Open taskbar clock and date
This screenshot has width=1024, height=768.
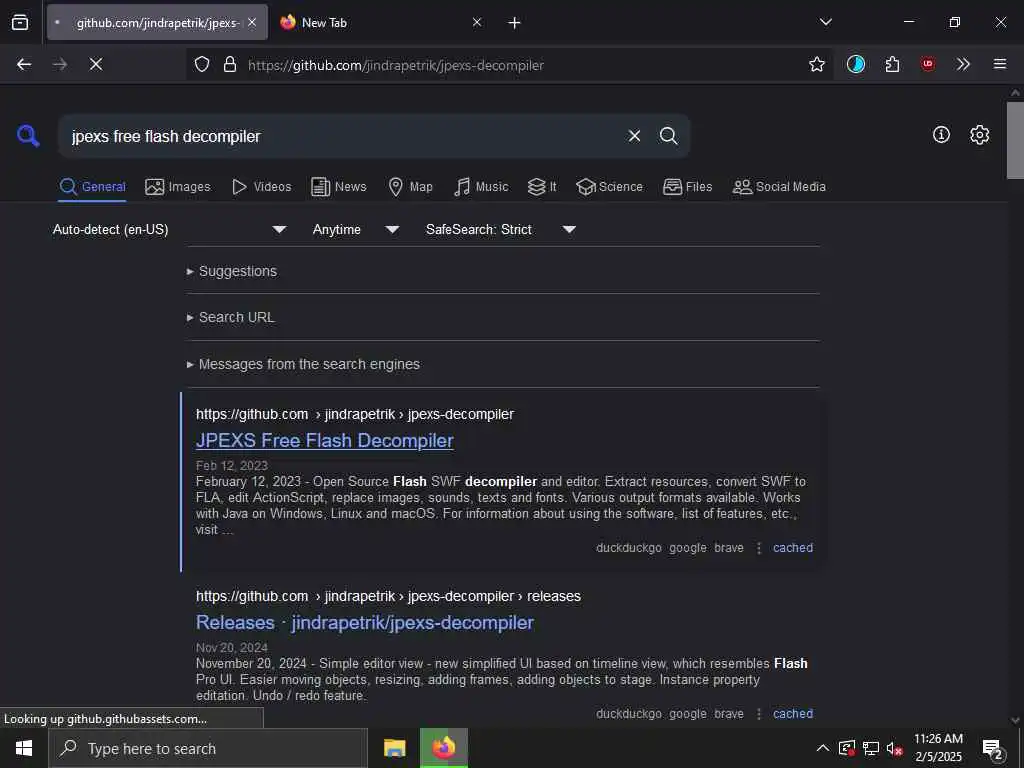938,748
